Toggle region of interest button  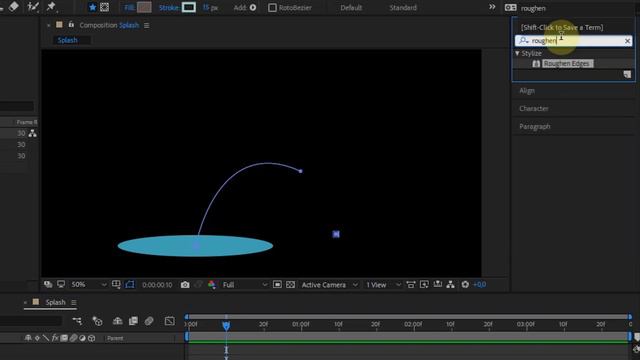(277, 284)
